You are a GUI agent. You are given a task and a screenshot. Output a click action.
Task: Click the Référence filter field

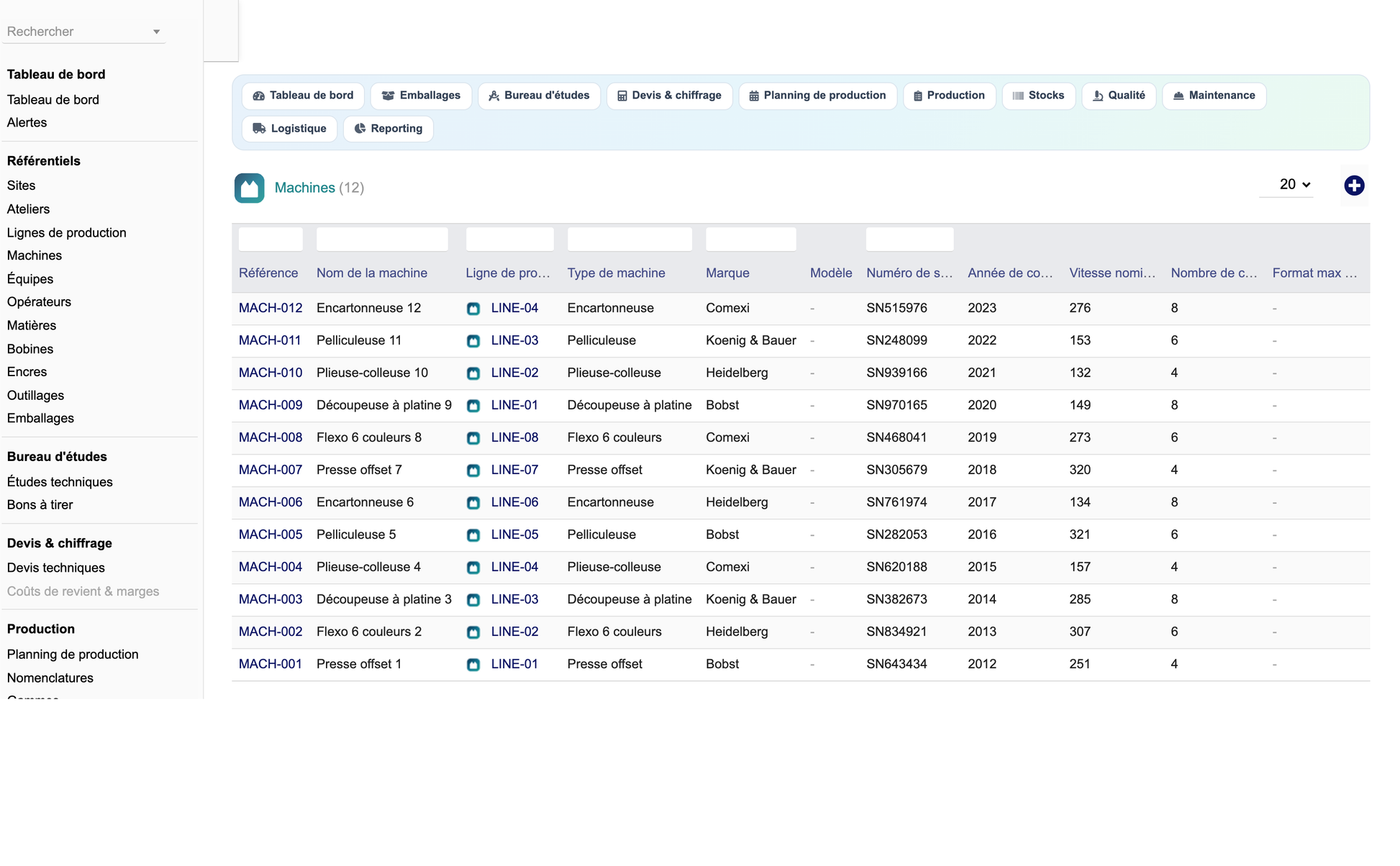point(271,239)
